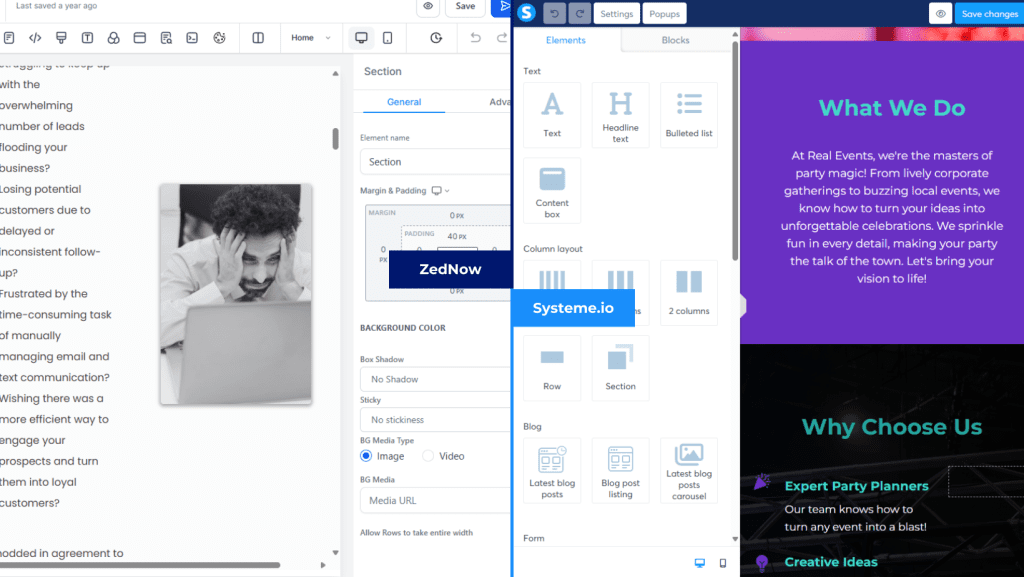Open the Home page dropdown
The width and height of the screenshot is (1024, 577).
tap(311, 37)
